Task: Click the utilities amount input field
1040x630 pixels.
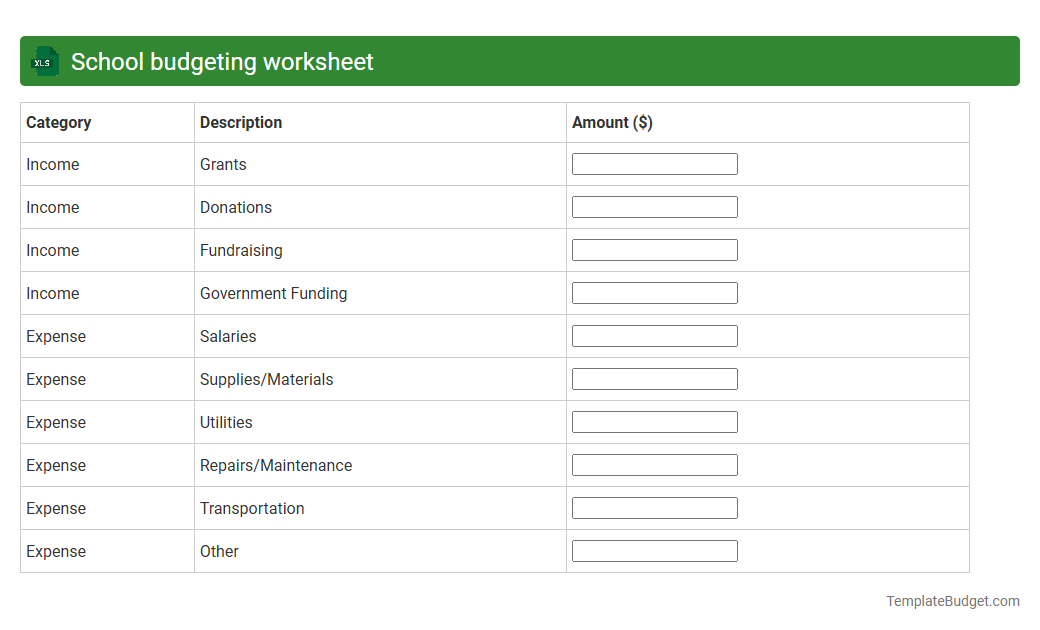Action: (654, 421)
